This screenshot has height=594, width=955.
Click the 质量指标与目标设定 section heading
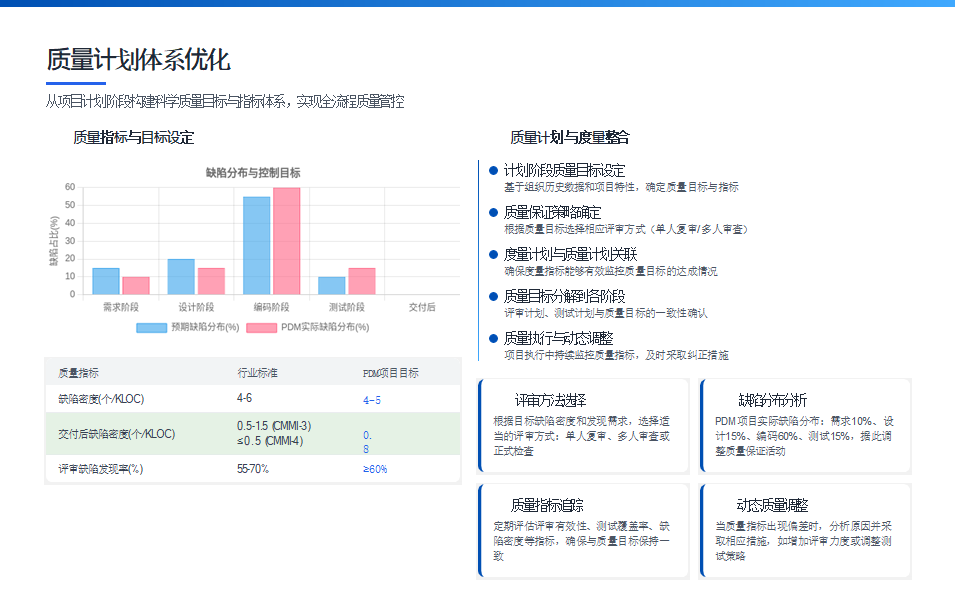point(133,138)
